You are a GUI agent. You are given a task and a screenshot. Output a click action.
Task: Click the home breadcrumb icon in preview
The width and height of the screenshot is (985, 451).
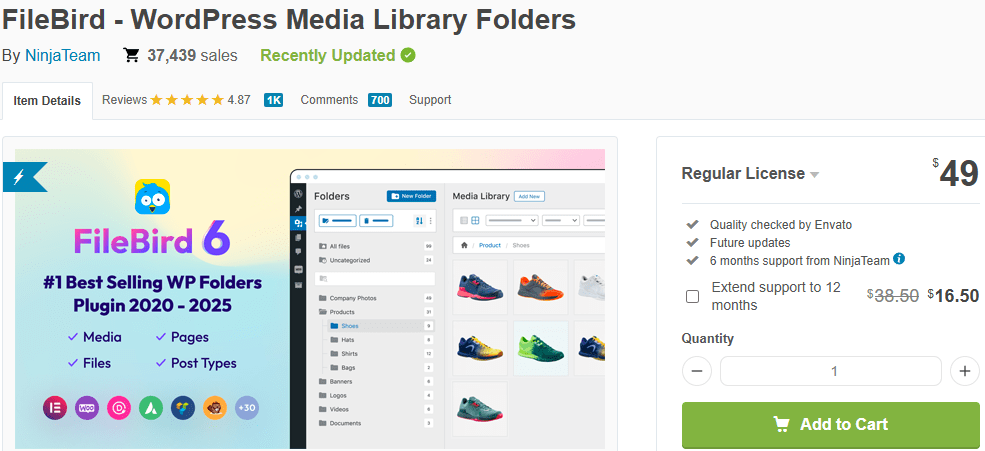click(x=464, y=245)
